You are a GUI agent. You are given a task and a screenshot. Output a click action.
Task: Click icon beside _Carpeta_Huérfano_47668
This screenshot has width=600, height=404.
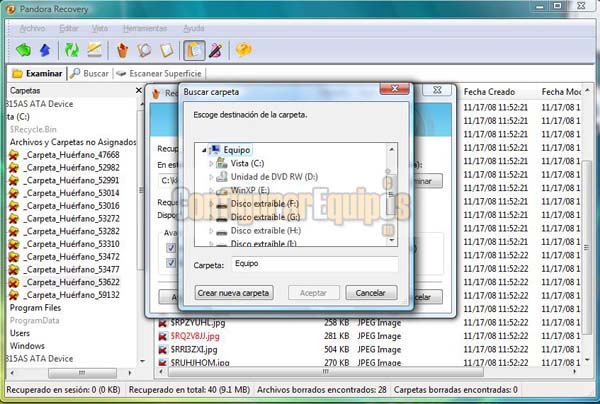tap(14, 155)
